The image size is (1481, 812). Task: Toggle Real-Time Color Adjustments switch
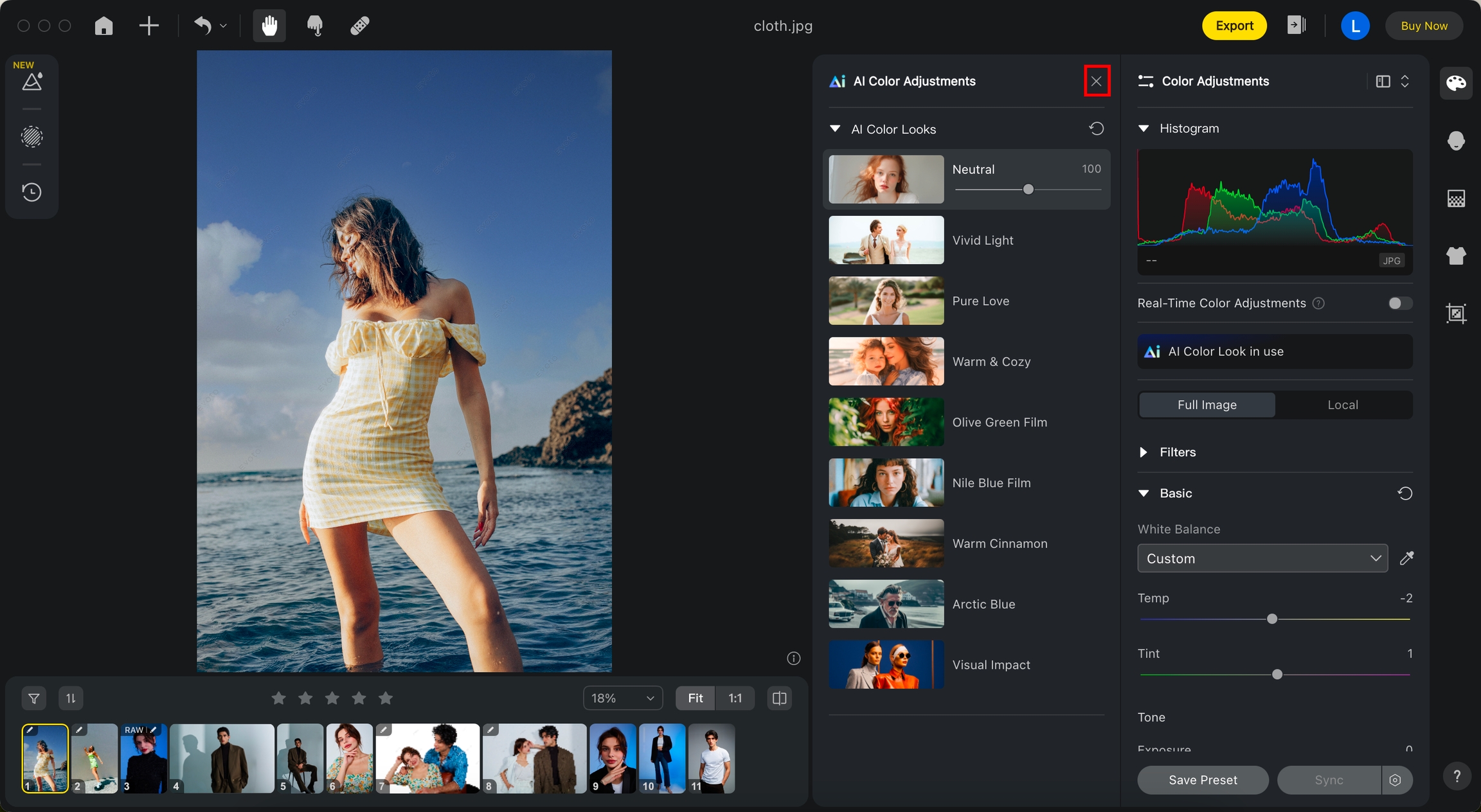1399,303
